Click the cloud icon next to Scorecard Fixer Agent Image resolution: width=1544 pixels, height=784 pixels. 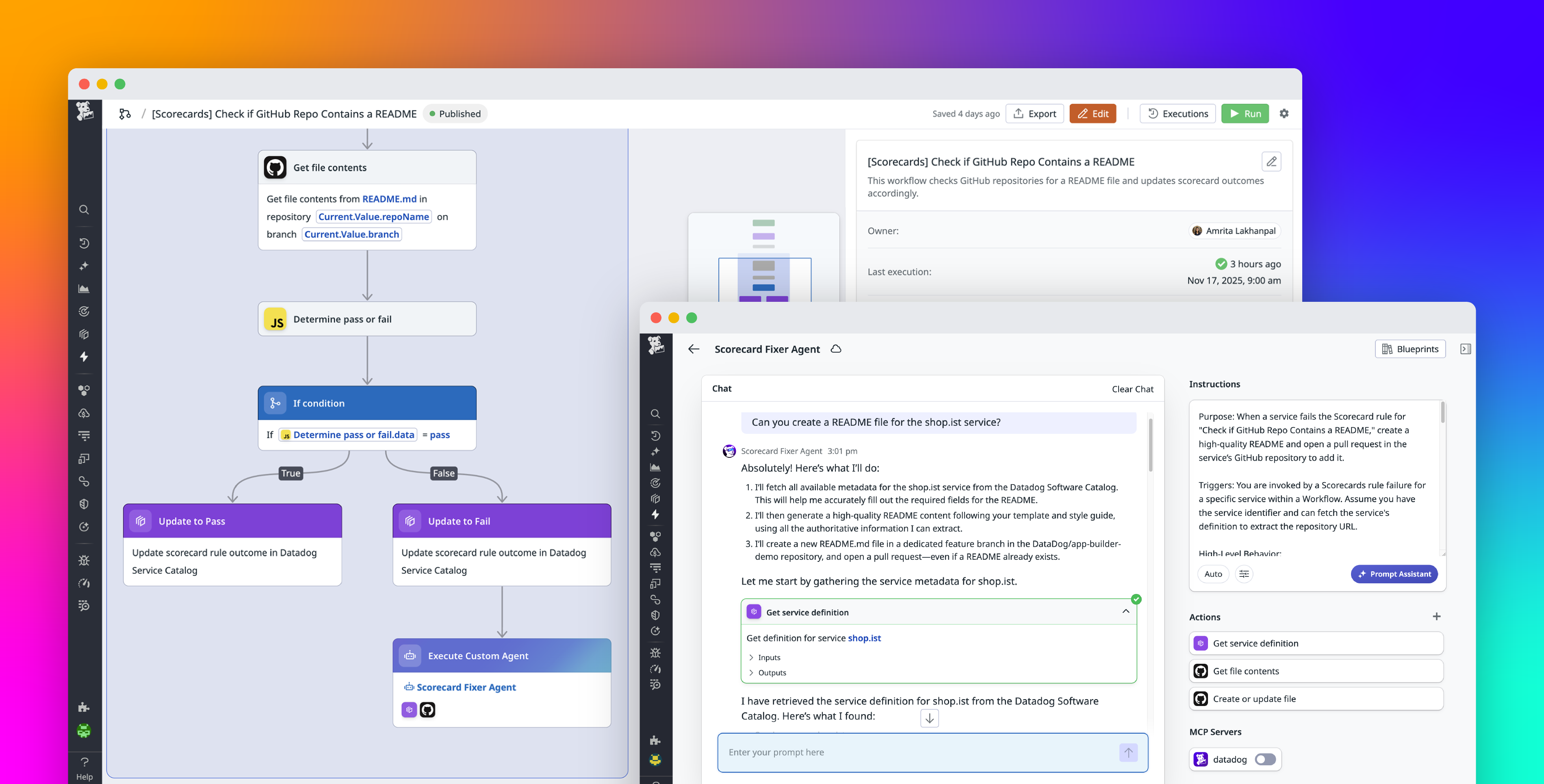click(x=835, y=348)
